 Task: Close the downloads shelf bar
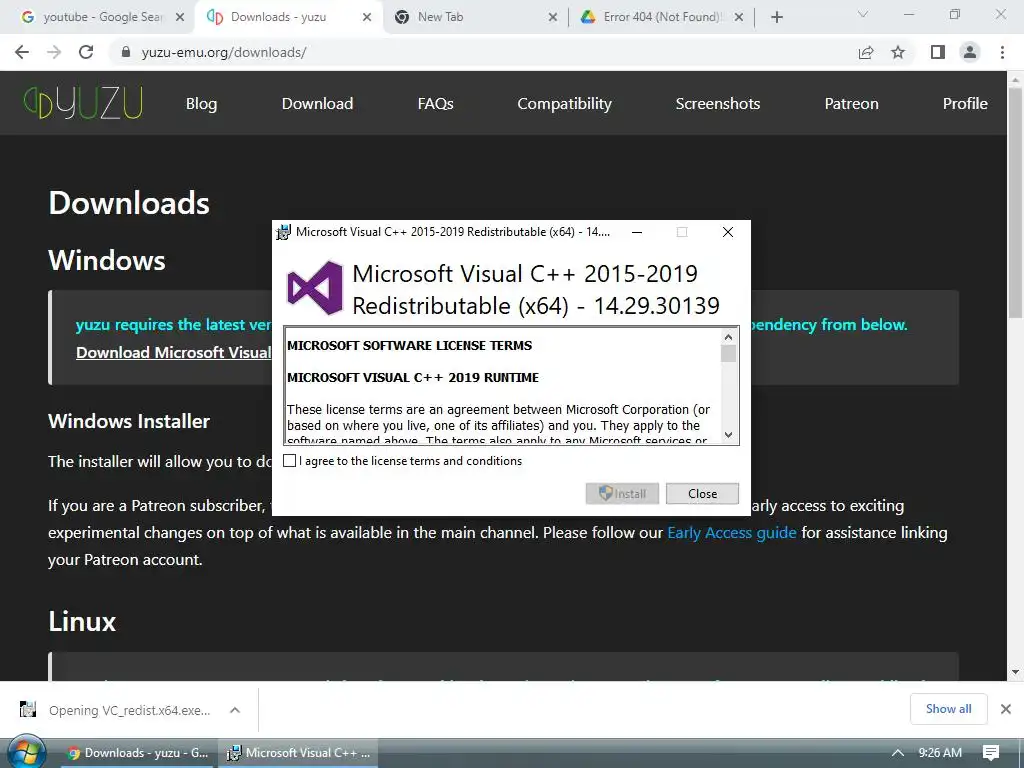(1006, 709)
